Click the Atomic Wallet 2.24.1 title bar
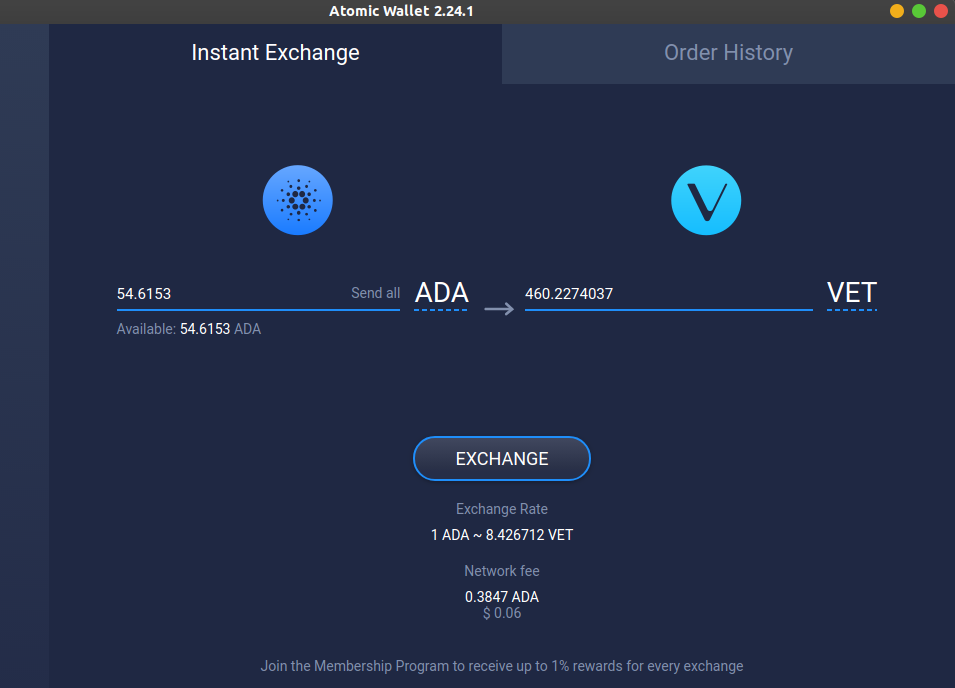955x688 pixels. tap(400, 11)
